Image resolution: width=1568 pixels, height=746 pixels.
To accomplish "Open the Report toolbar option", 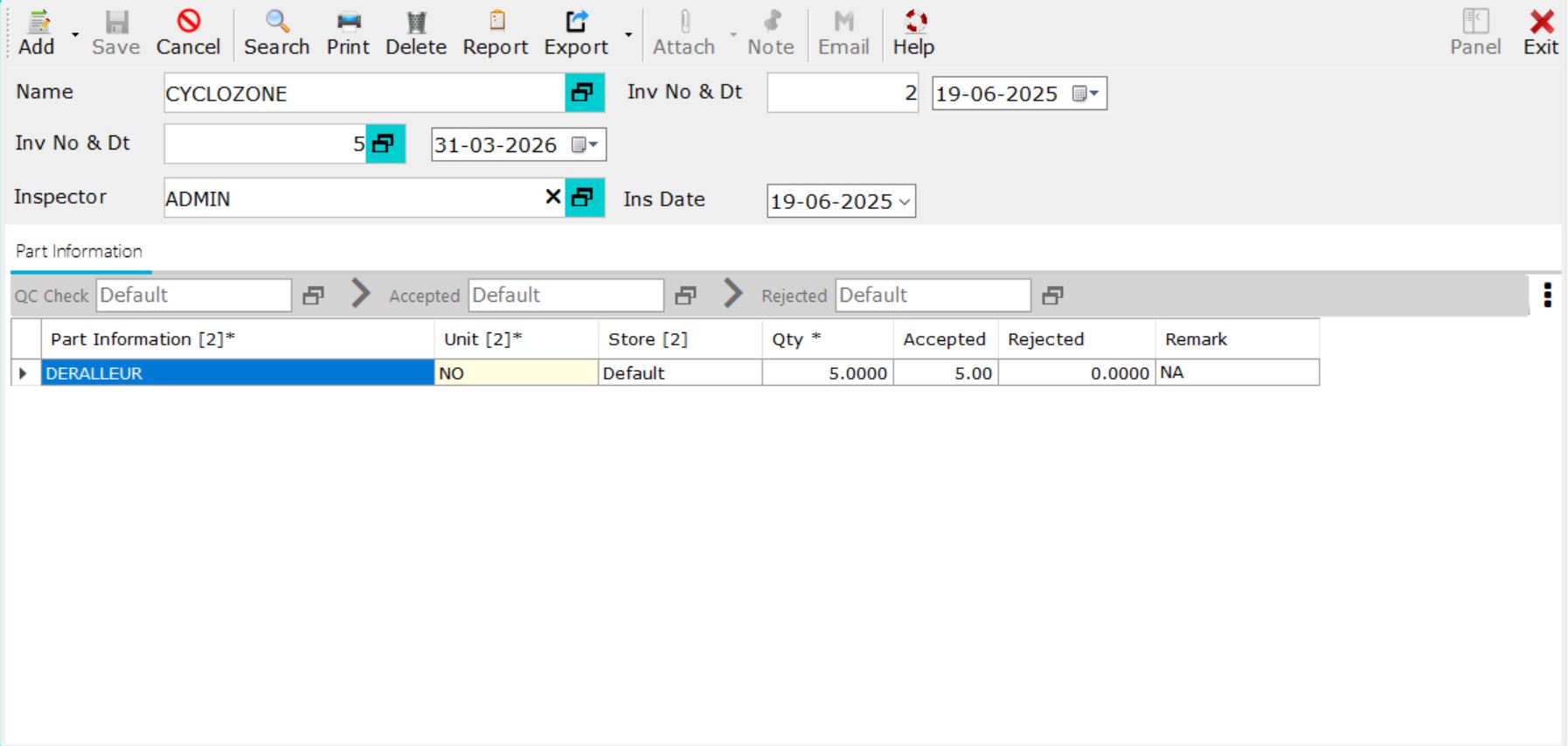I will tap(495, 33).
